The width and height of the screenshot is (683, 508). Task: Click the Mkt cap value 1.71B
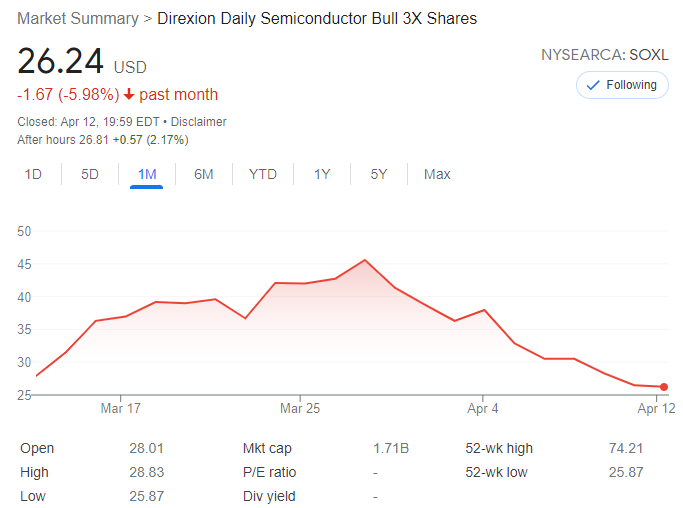click(x=391, y=448)
